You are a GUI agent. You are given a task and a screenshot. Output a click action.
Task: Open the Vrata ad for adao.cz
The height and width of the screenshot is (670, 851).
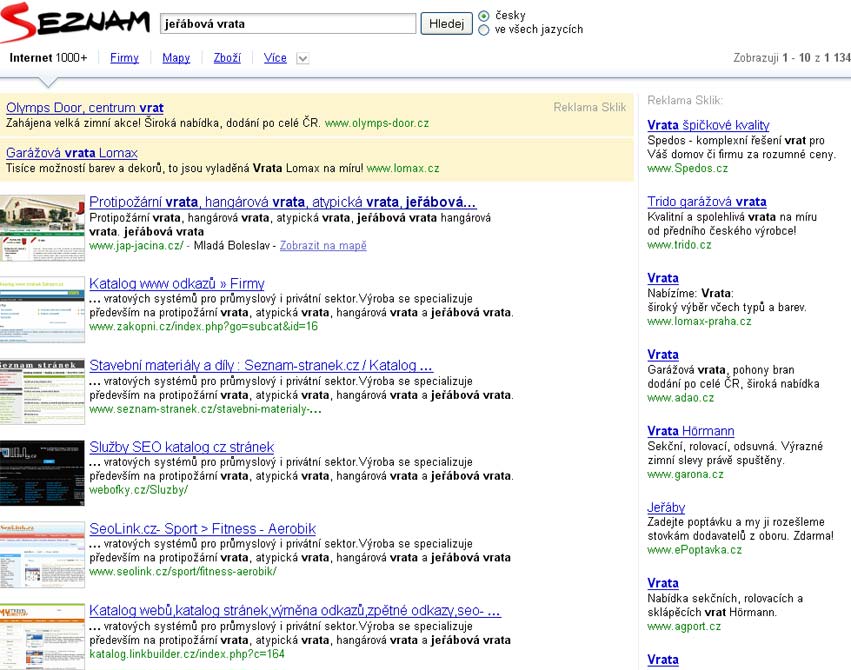pos(663,354)
